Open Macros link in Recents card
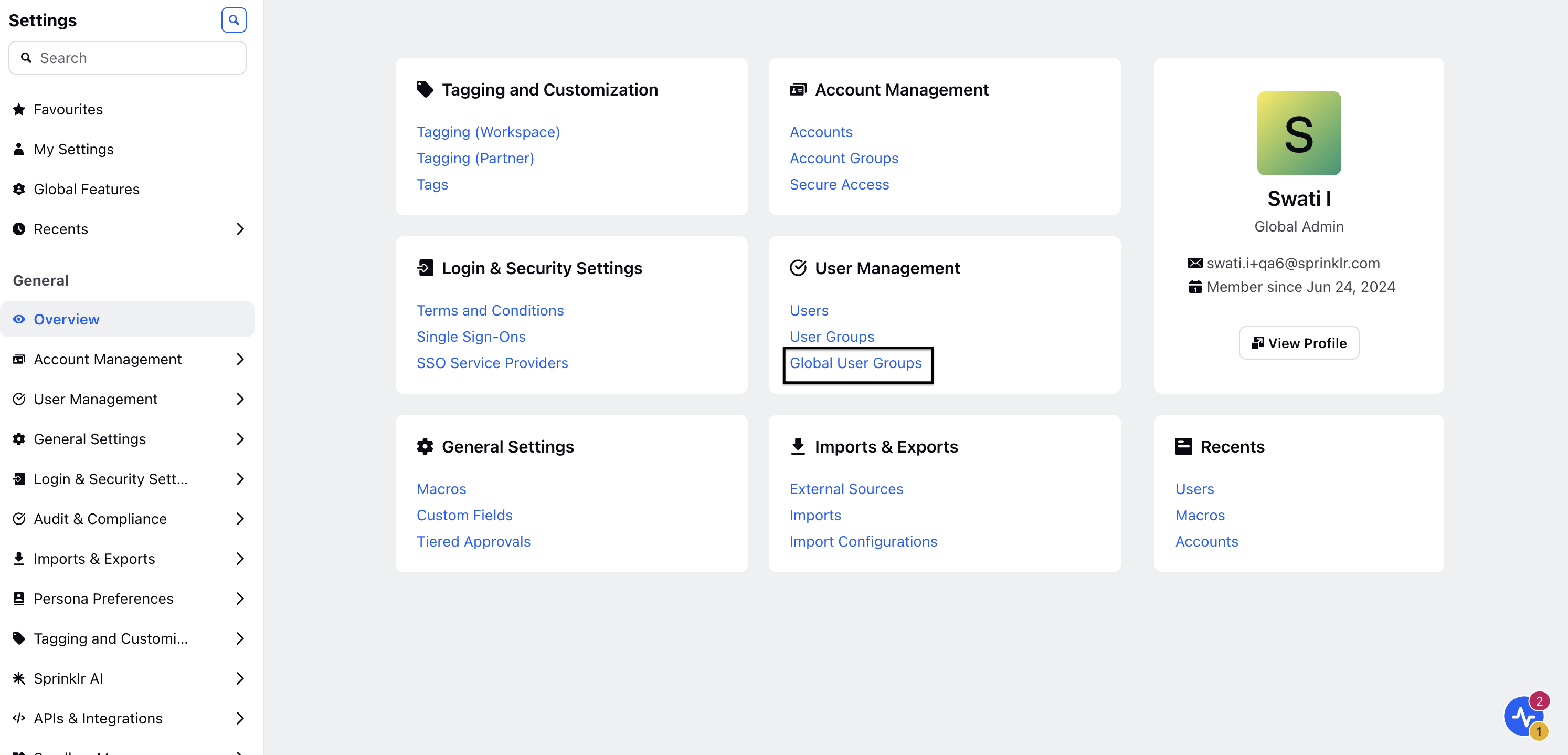Image resolution: width=1568 pixels, height=755 pixels. click(1199, 515)
